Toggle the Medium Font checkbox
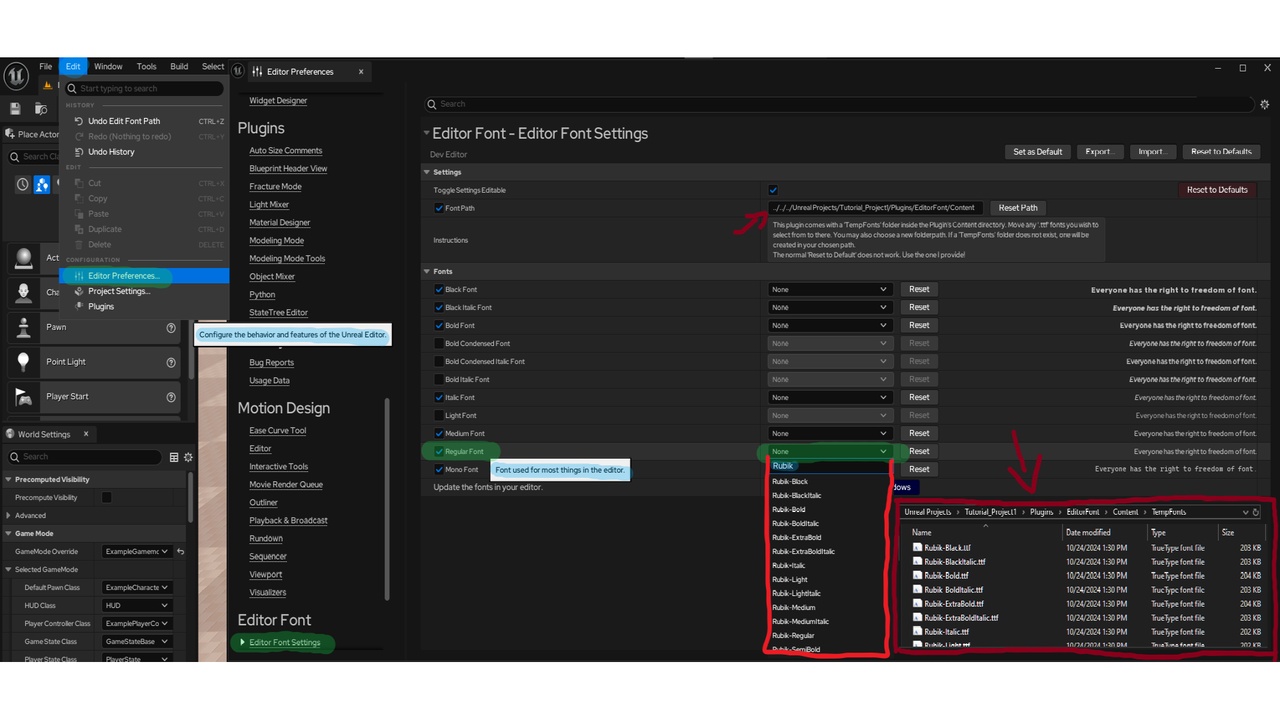1280x720 pixels. [x=439, y=434]
